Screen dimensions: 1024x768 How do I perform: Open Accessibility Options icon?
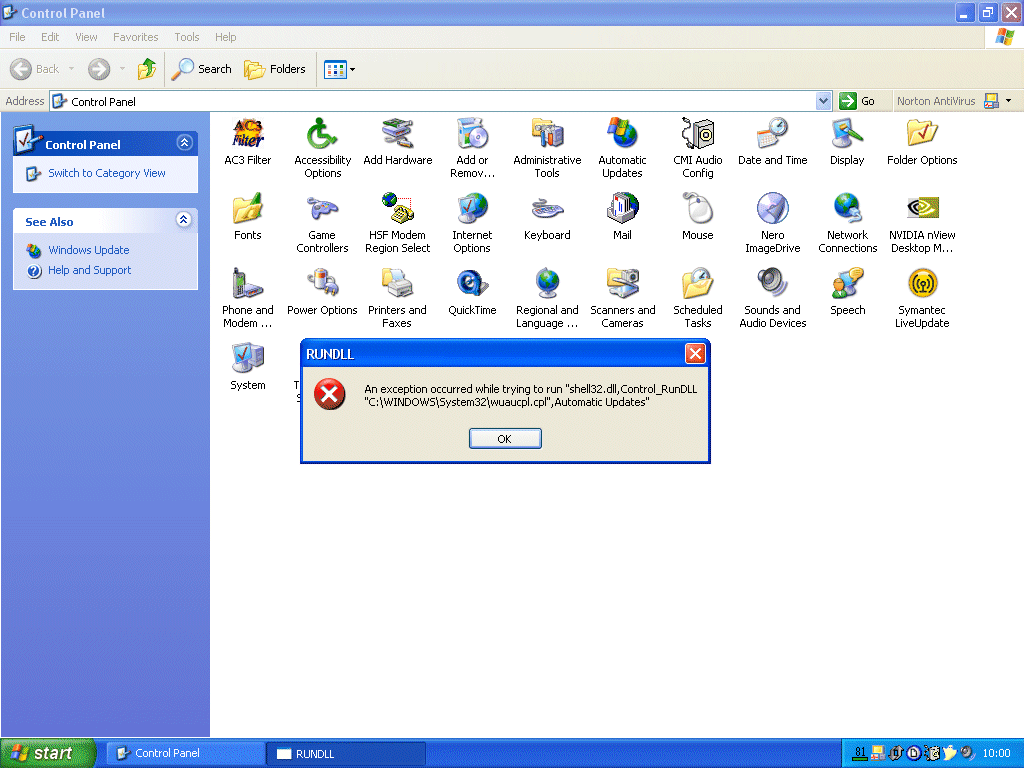[x=323, y=134]
